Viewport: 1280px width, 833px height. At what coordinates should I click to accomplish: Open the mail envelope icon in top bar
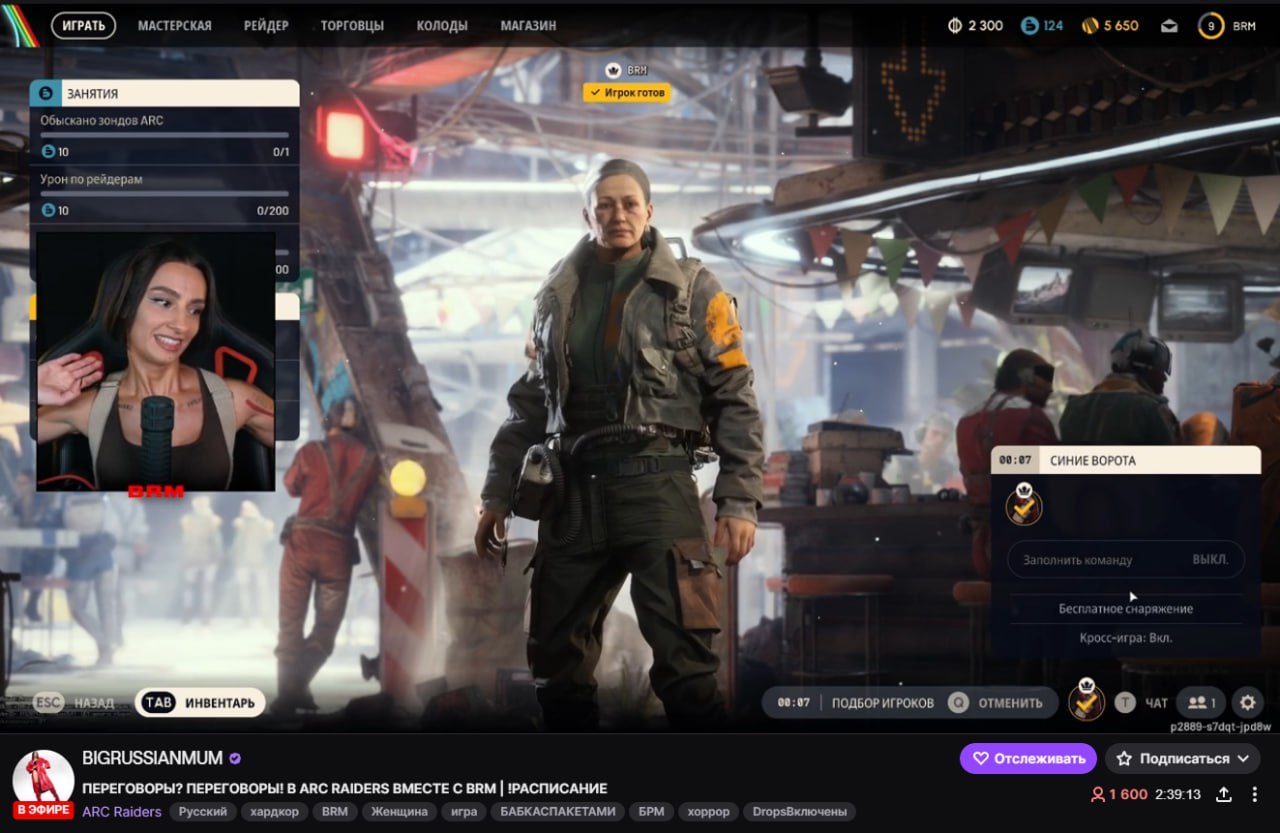click(1169, 26)
